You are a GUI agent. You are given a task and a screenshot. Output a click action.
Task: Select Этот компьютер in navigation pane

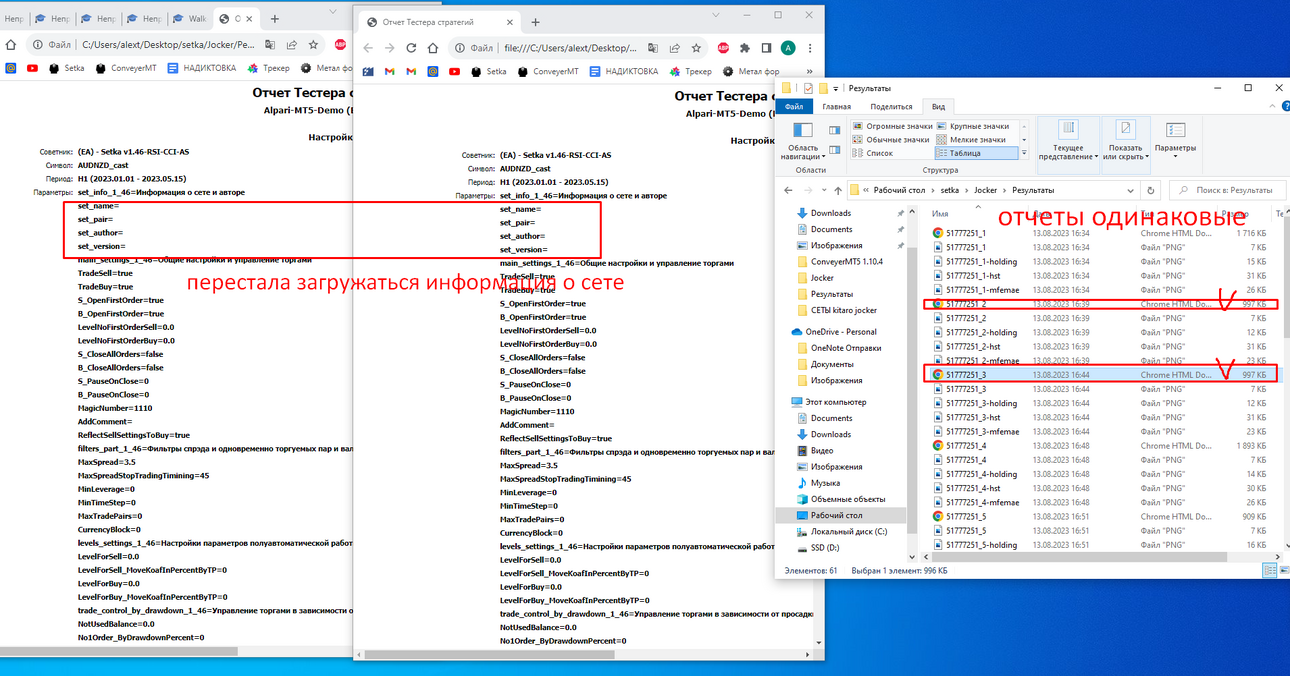829,402
